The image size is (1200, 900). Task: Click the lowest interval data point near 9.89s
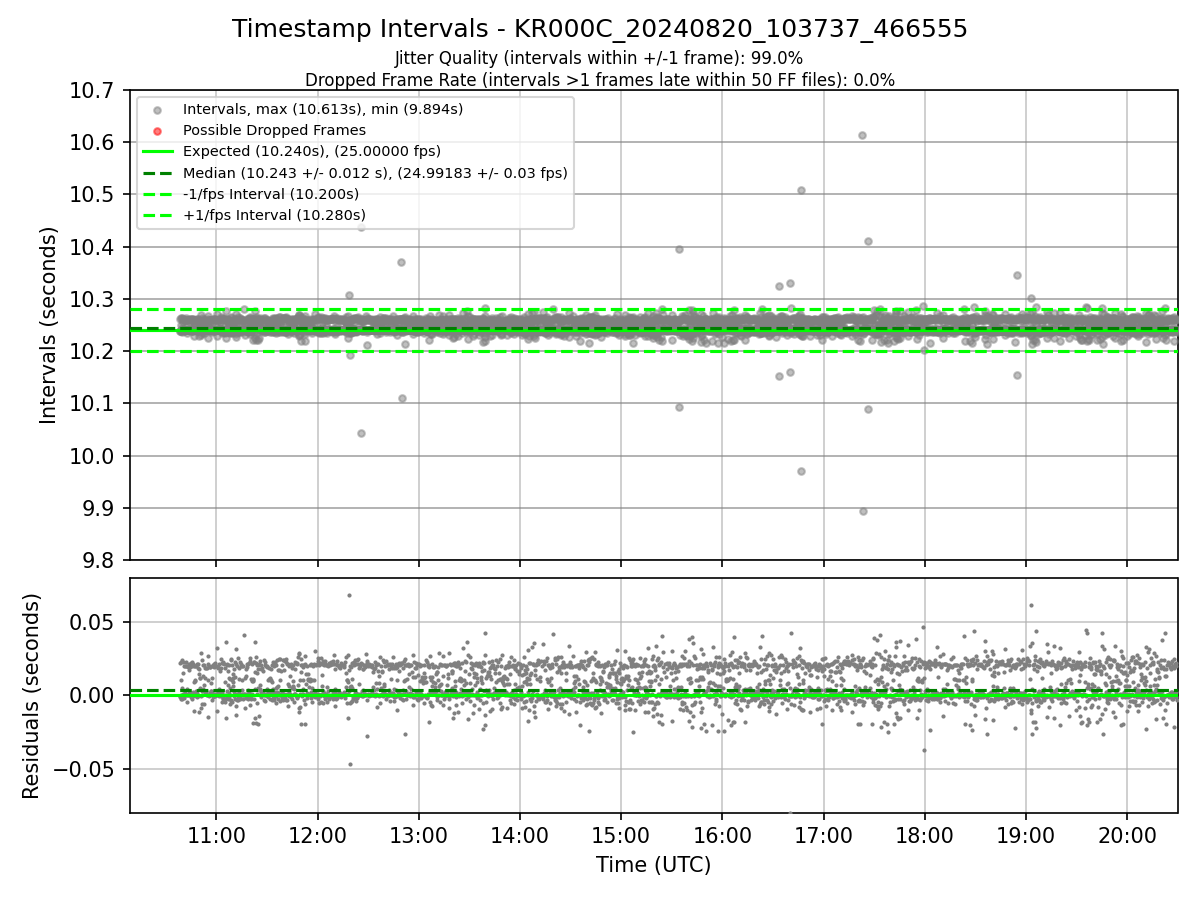click(863, 511)
